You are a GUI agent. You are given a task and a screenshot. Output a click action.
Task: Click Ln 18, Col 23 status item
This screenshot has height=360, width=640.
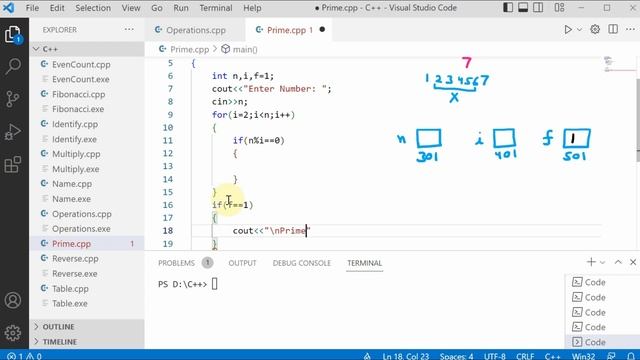point(406,356)
